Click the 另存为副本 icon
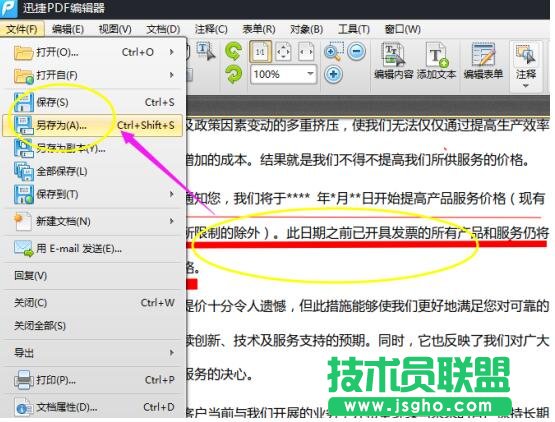 point(23,148)
